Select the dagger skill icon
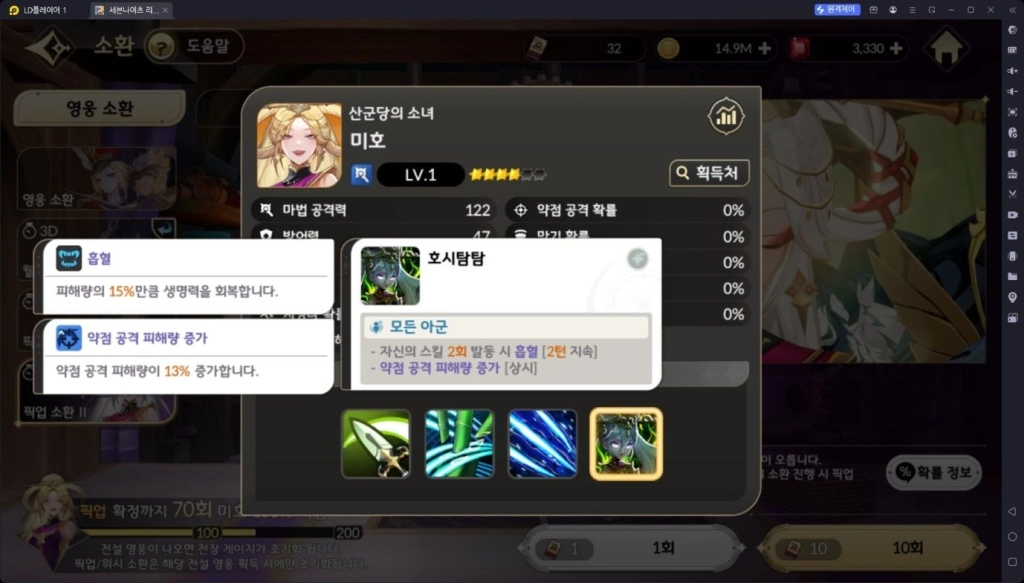 click(x=376, y=444)
